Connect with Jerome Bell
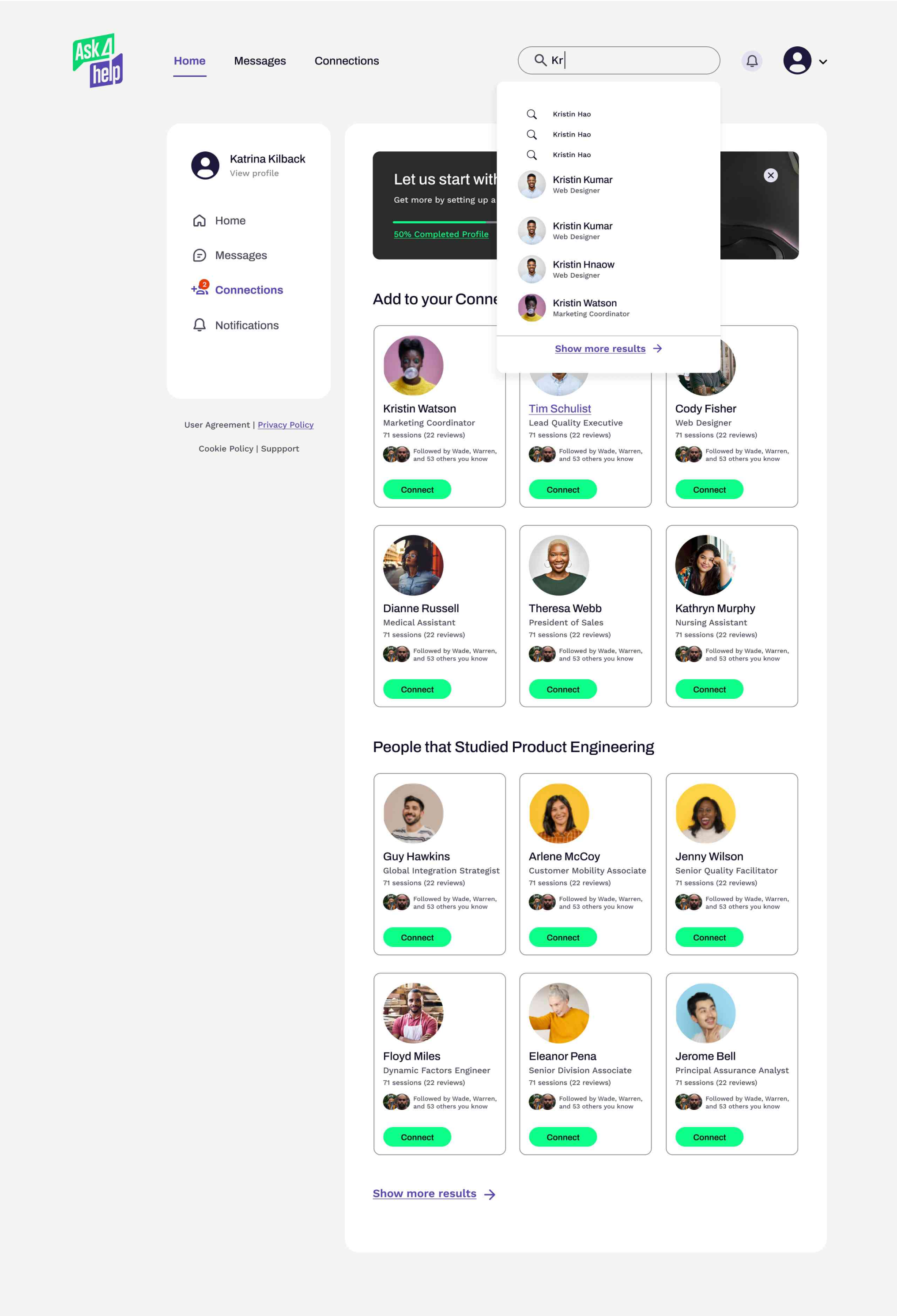 (709, 1137)
